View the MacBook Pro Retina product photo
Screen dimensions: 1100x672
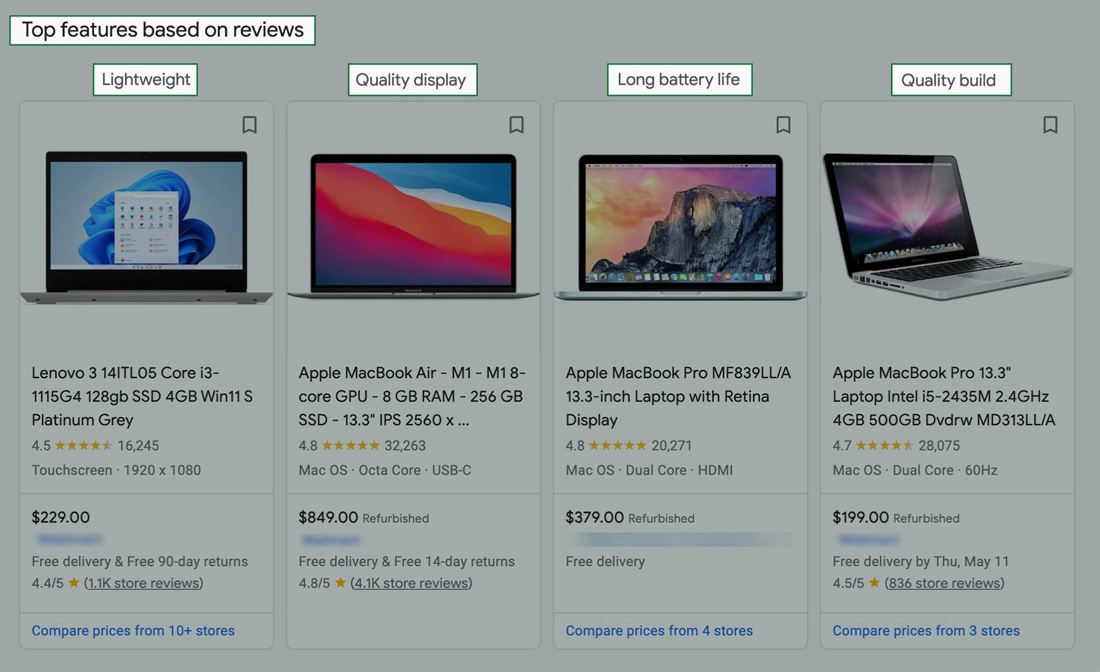pyautogui.click(x=680, y=226)
